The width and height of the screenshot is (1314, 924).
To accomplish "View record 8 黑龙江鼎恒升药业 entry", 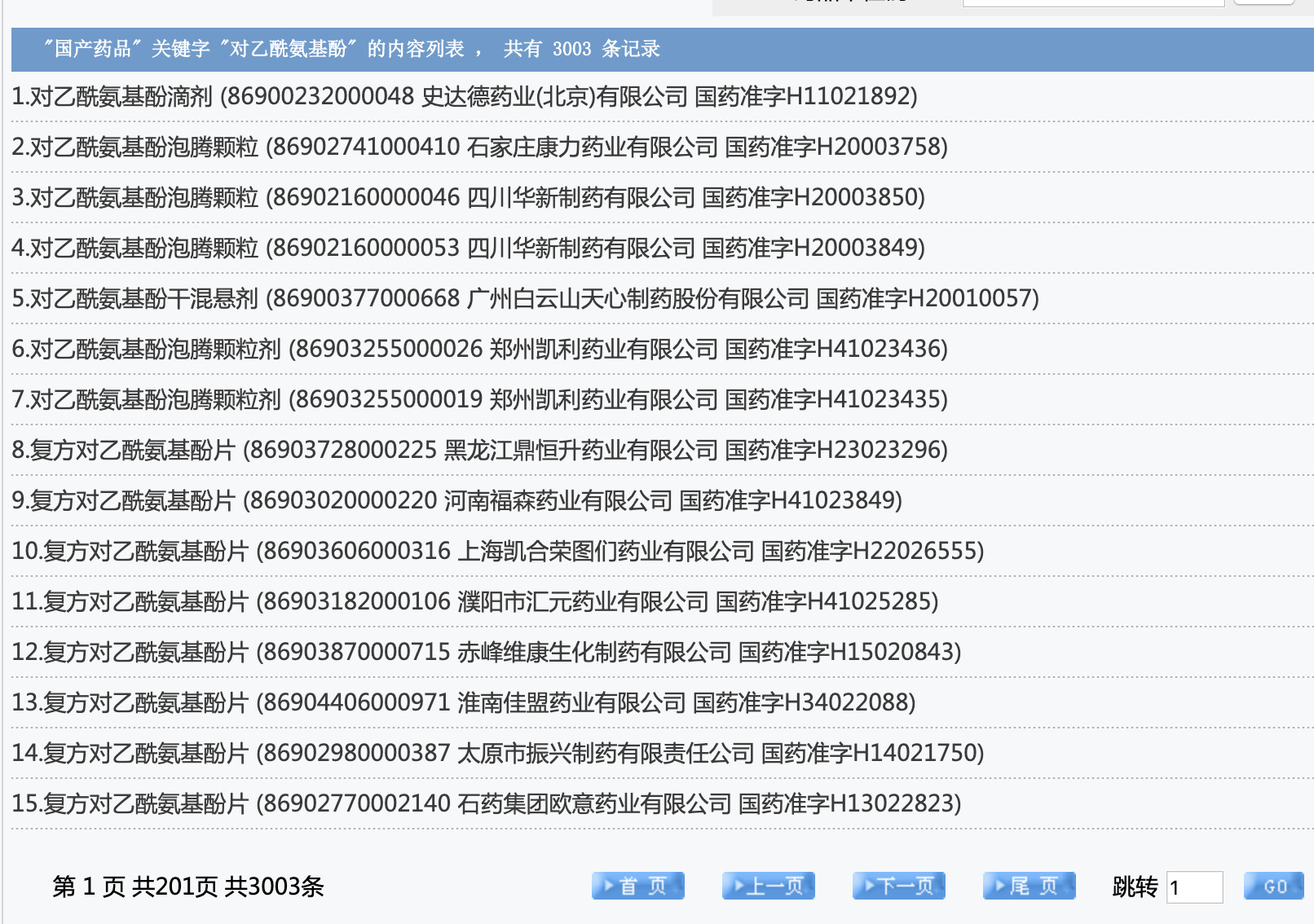I will tap(479, 451).
